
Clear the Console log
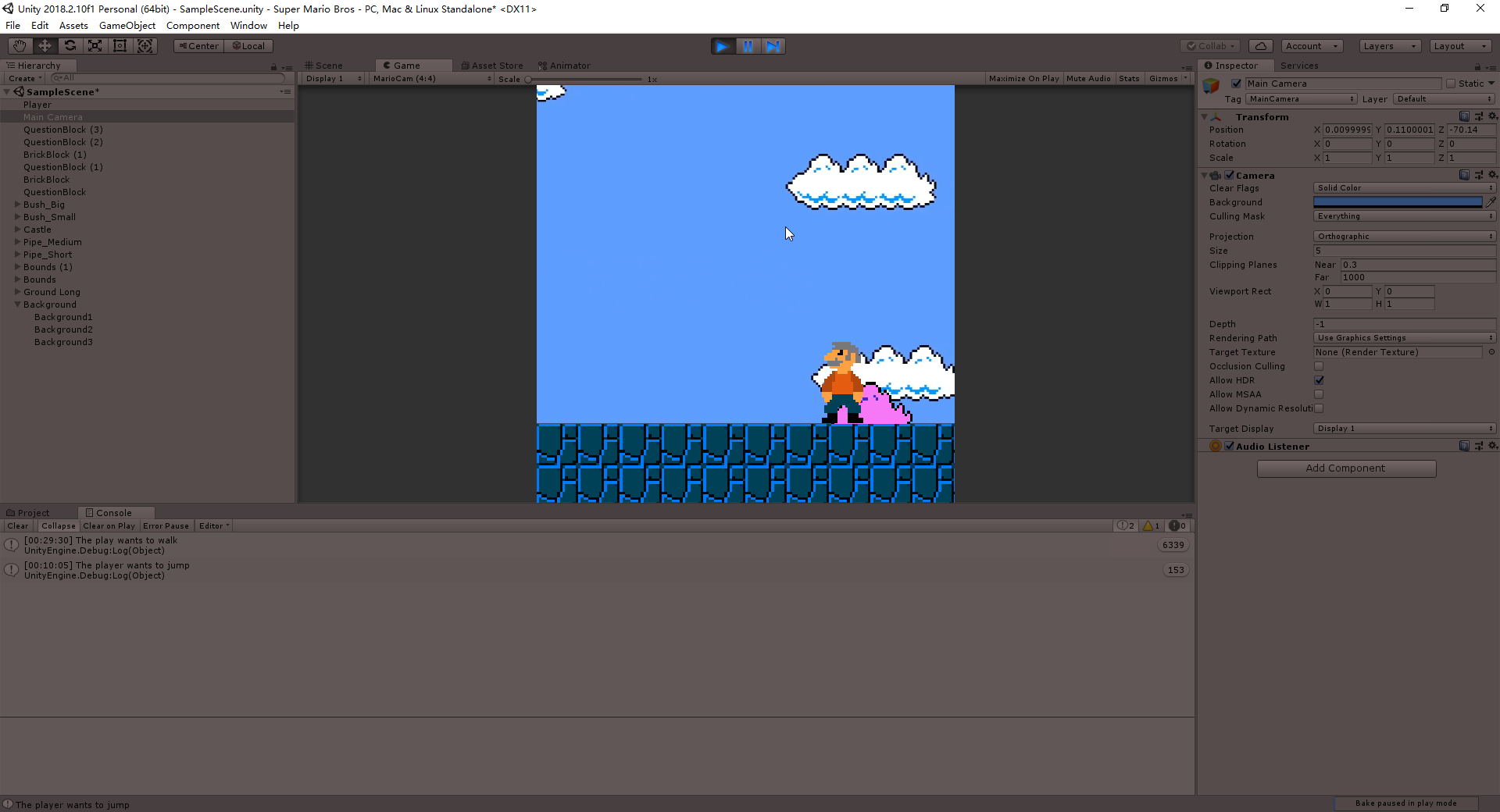[18, 526]
